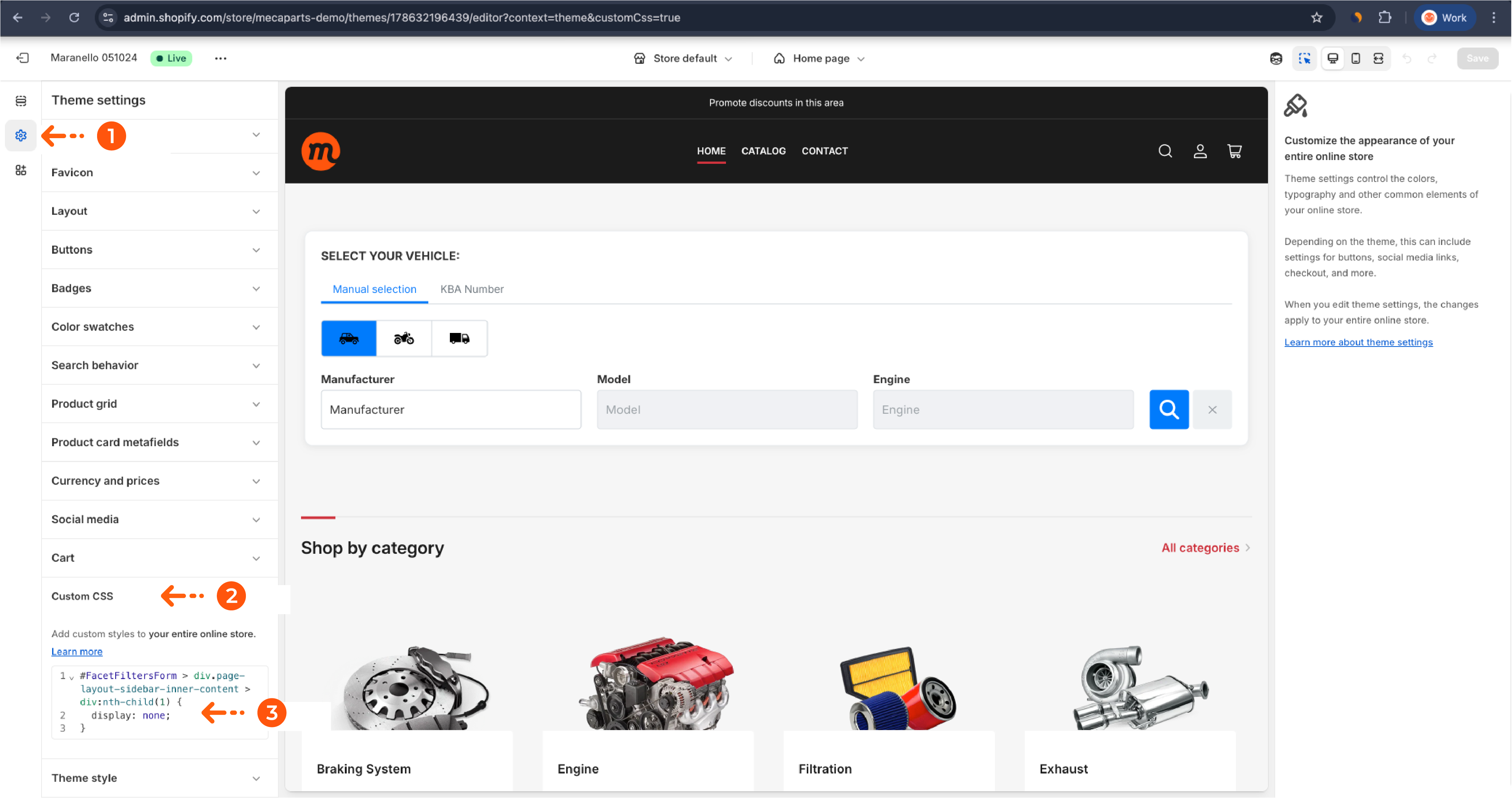Click the exit editor icon
1512x798 pixels.
click(x=22, y=58)
